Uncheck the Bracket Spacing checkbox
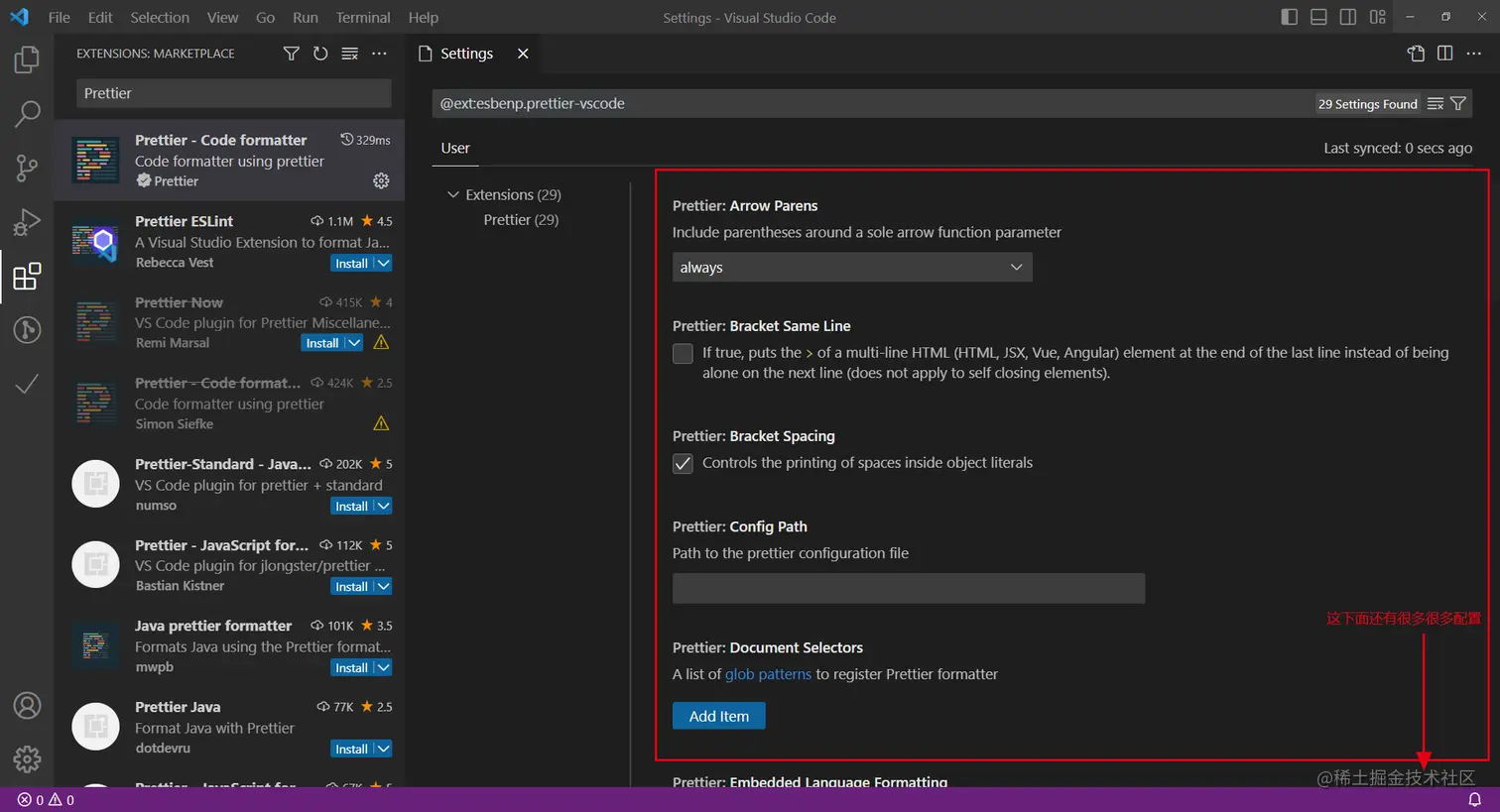Viewport: 1500px width, 812px height. pos(683,463)
